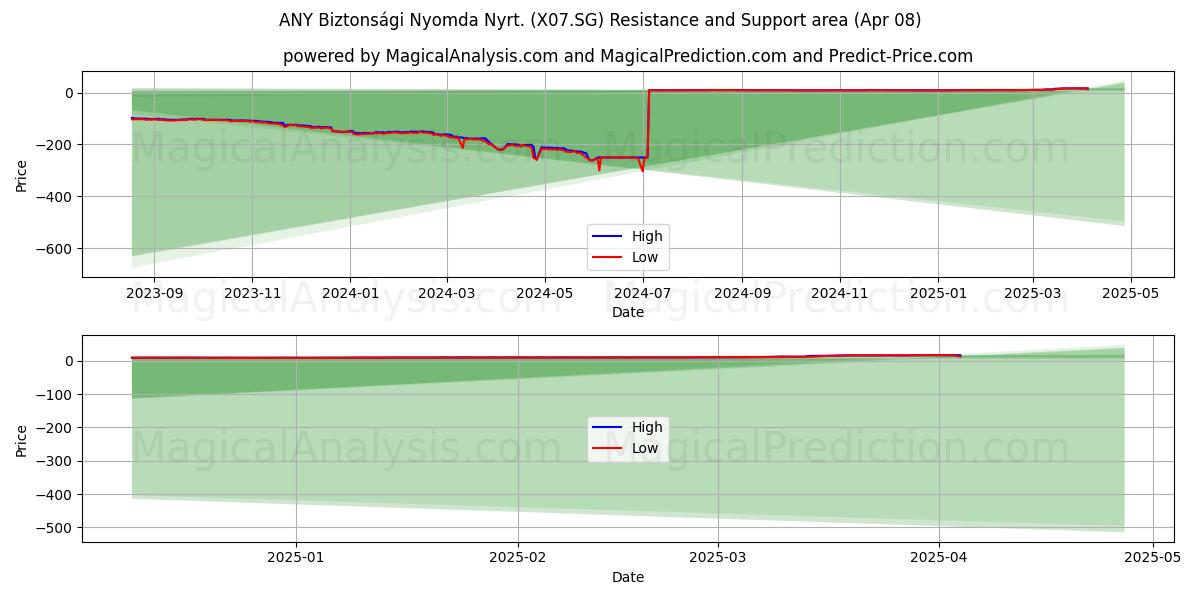
Task: Click the 2024-11 date tick label
Action: [839, 295]
